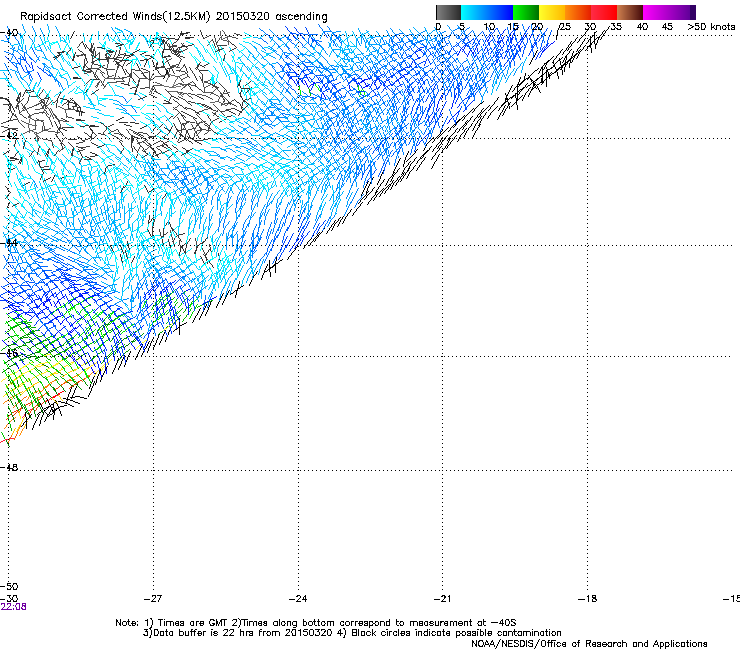Click the legend label '25'
Viewport: 740px width, 650px height.
coord(564,27)
